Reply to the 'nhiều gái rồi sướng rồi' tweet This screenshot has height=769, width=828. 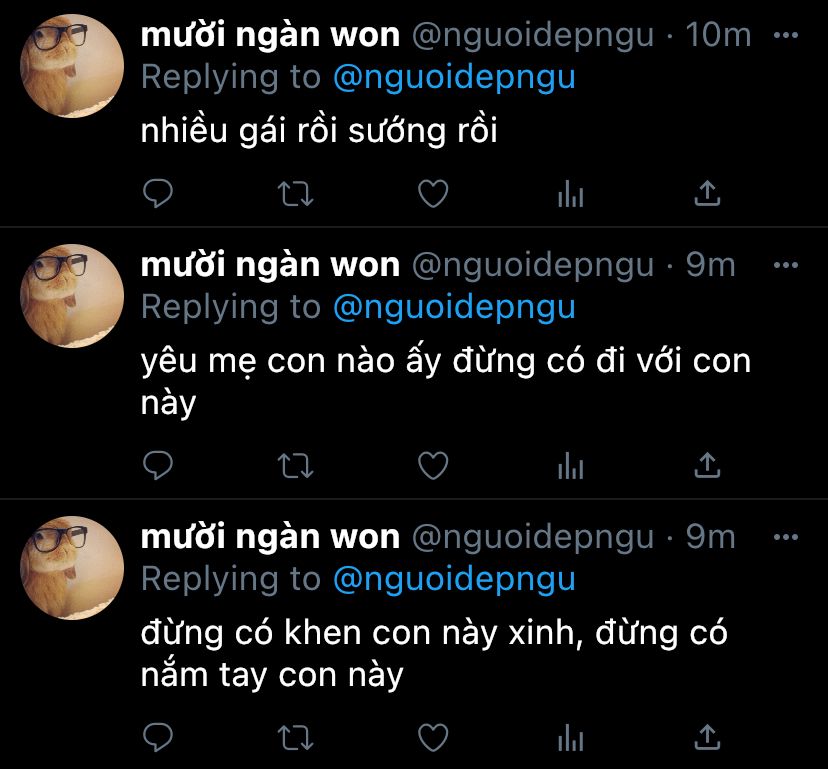click(x=158, y=193)
